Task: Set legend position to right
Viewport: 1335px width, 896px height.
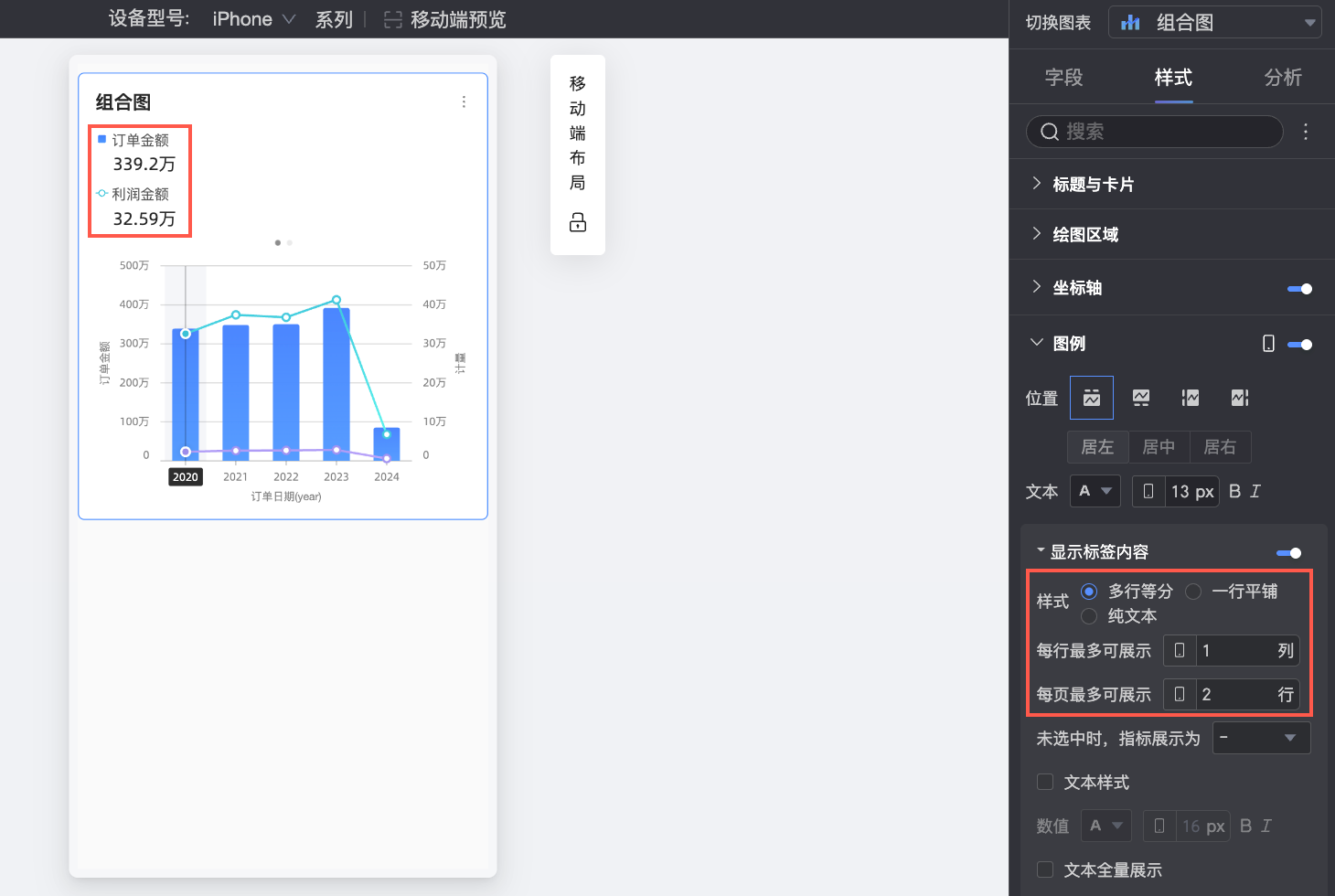Action: (1240, 398)
